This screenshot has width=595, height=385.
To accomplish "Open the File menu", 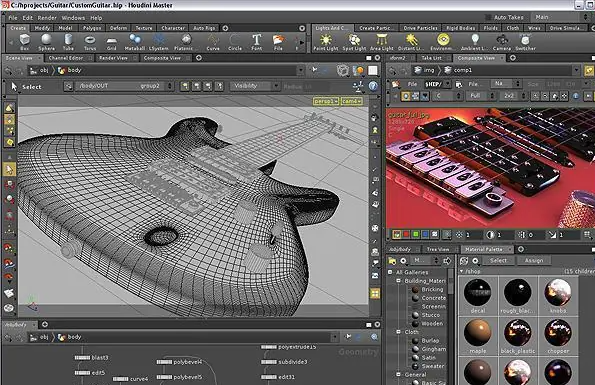I will click(x=13, y=18).
